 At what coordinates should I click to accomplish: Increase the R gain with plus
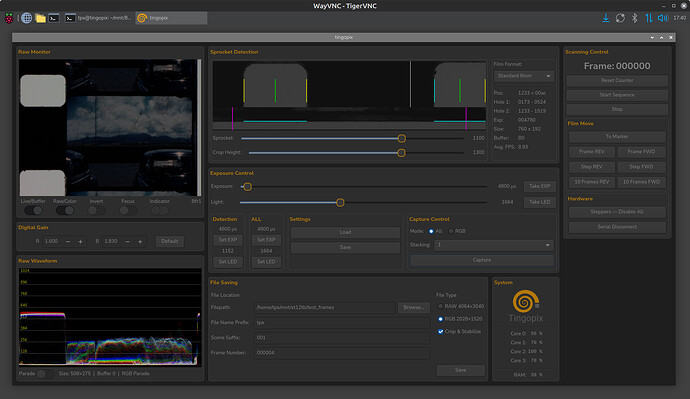pyautogui.click(x=81, y=242)
